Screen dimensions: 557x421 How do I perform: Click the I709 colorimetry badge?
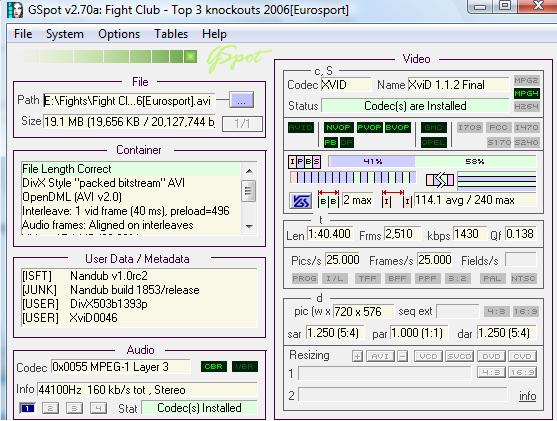[x=470, y=128]
